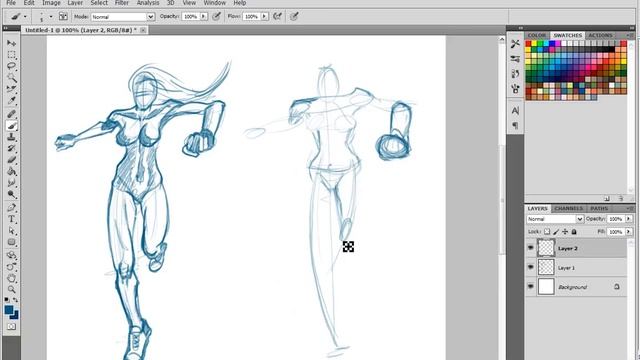Hide Layer 2 visibility eye
The image size is (640, 360).
[x=530, y=248]
